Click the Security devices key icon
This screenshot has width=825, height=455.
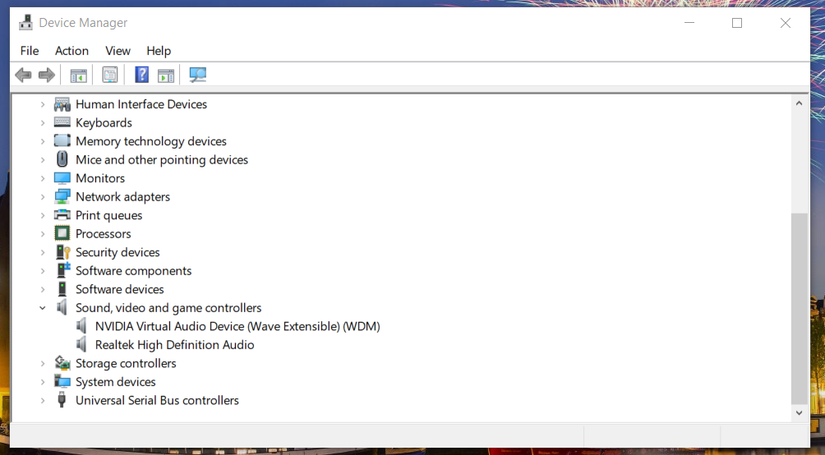(x=62, y=252)
